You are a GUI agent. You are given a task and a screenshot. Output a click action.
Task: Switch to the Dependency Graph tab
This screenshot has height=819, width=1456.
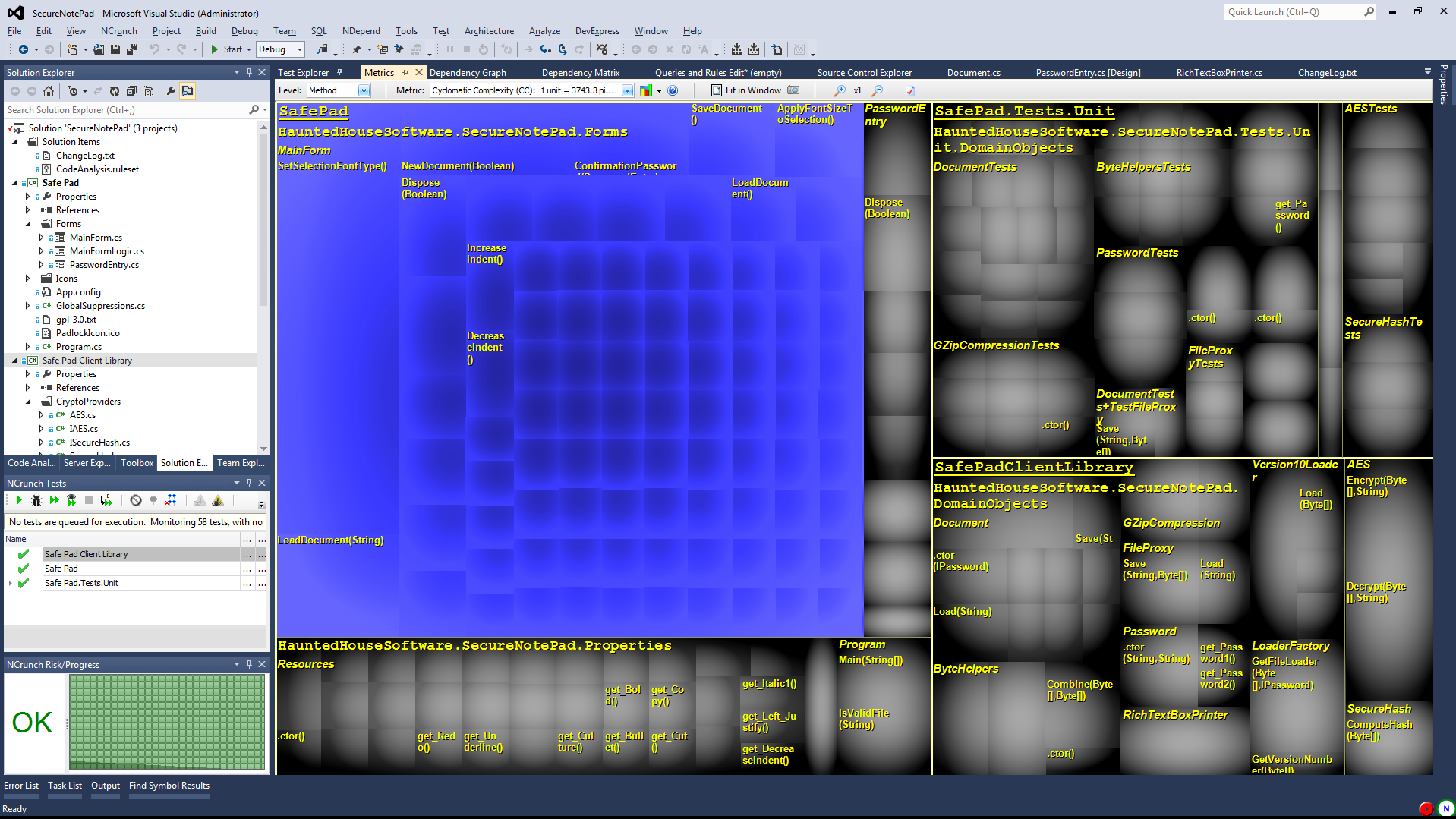coord(468,72)
